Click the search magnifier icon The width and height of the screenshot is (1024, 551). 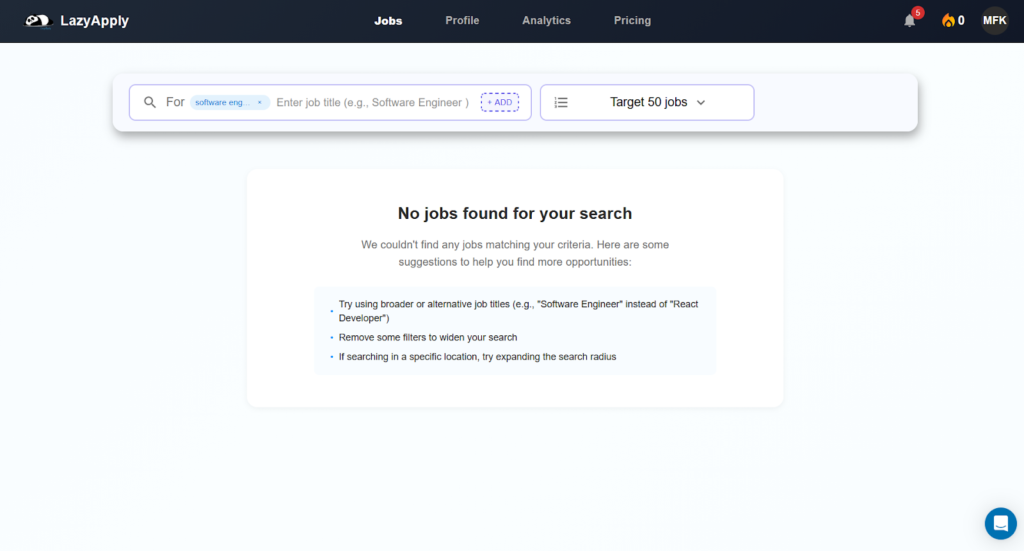[150, 102]
